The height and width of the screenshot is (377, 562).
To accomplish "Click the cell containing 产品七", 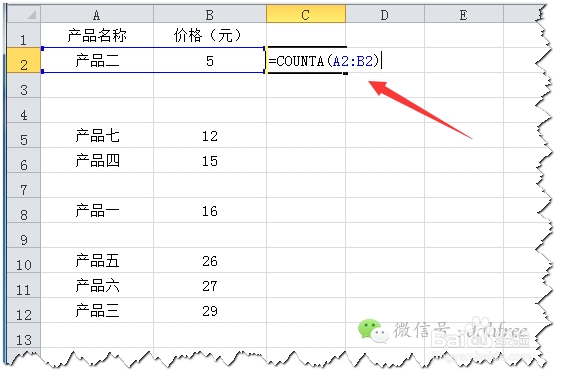I will click(97, 135).
